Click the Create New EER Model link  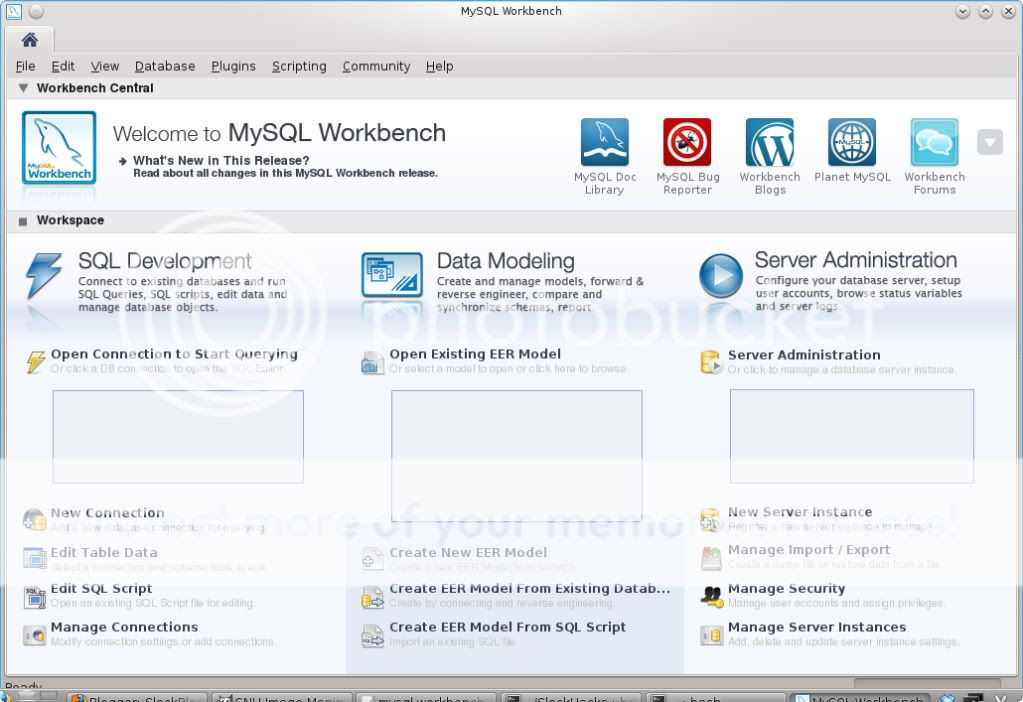point(468,553)
